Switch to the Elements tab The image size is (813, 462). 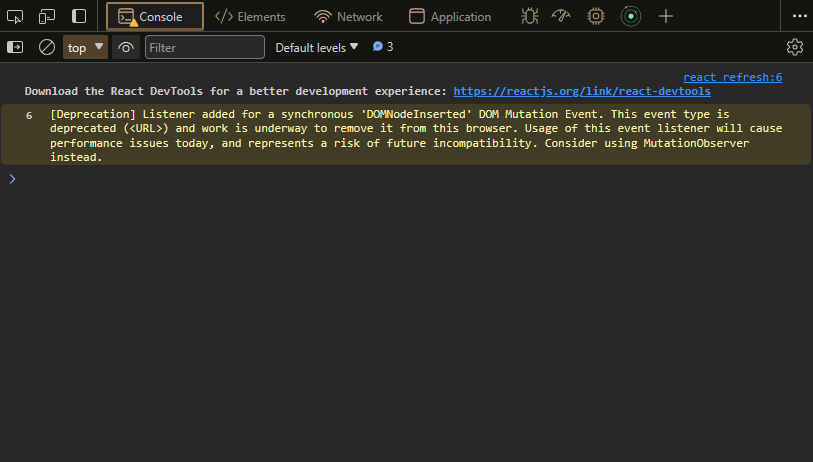pos(250,17)
